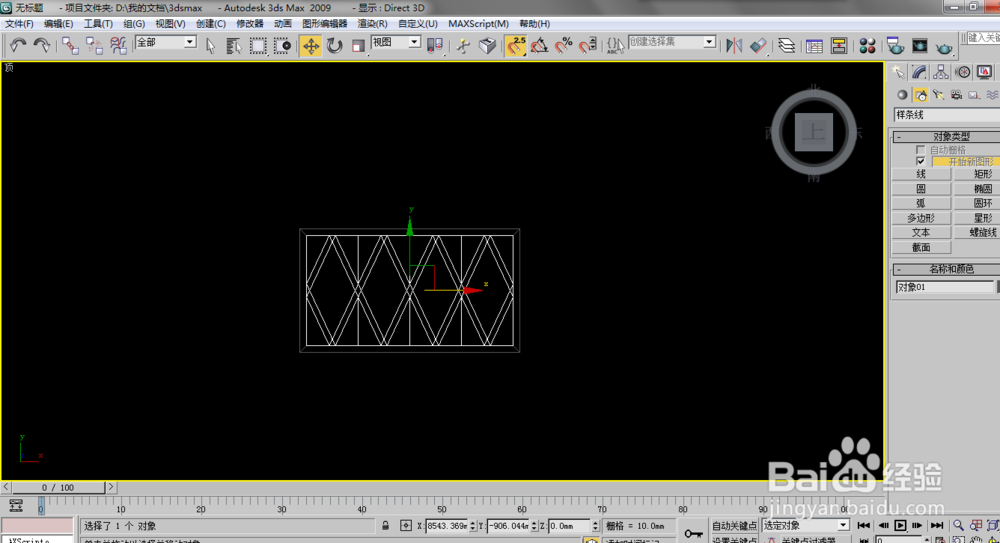Open the 修改器 menu
This screenshot has height=543, width=1000.
[x=249, y=24]
